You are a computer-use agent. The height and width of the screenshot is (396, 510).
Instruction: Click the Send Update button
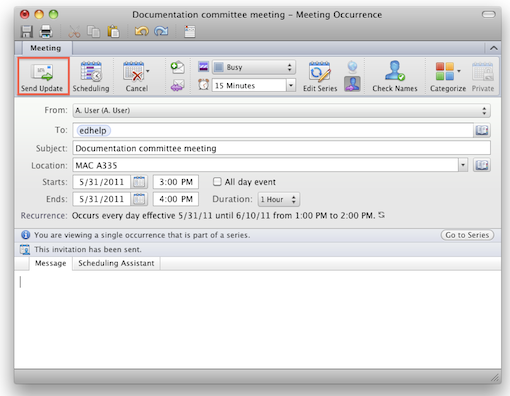pyautogui.click(x=43, y=76)
